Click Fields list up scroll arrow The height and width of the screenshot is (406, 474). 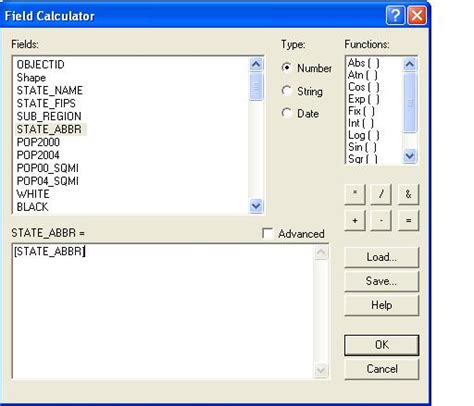pyautogui.click(x=256, y=64)
